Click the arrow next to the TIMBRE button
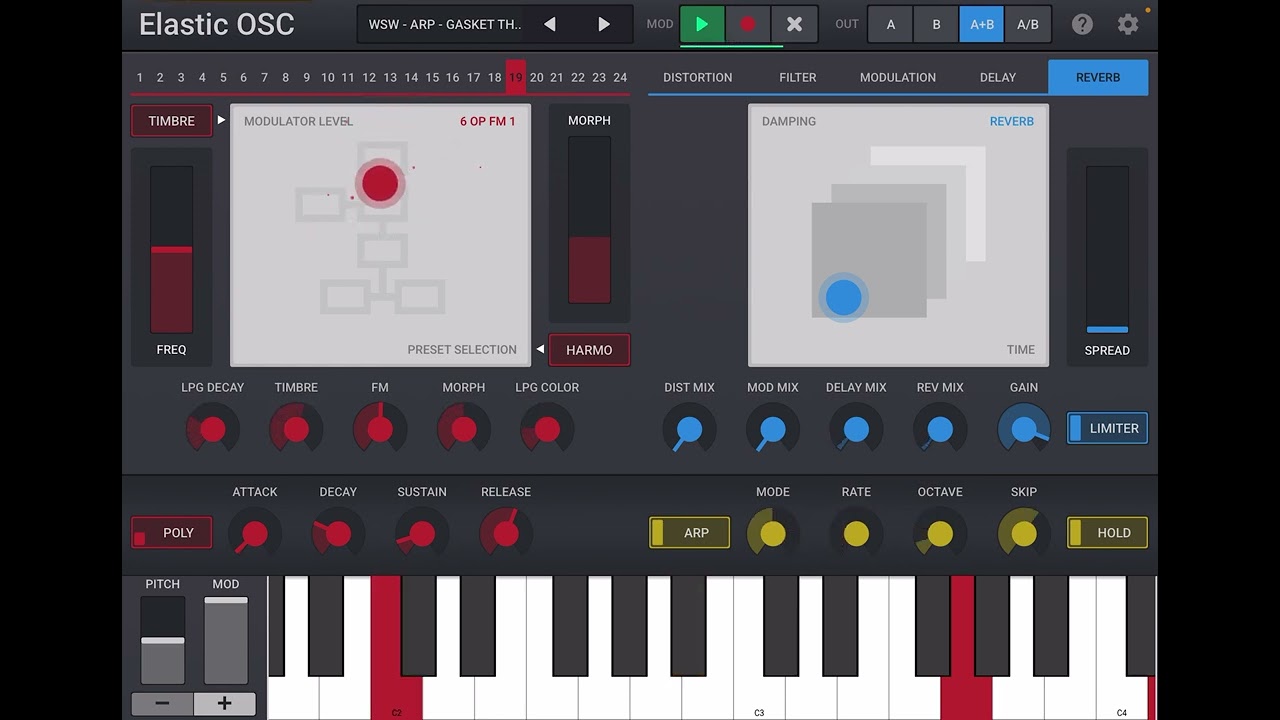This screenshot has height=720, width=1280. [221, 120]
